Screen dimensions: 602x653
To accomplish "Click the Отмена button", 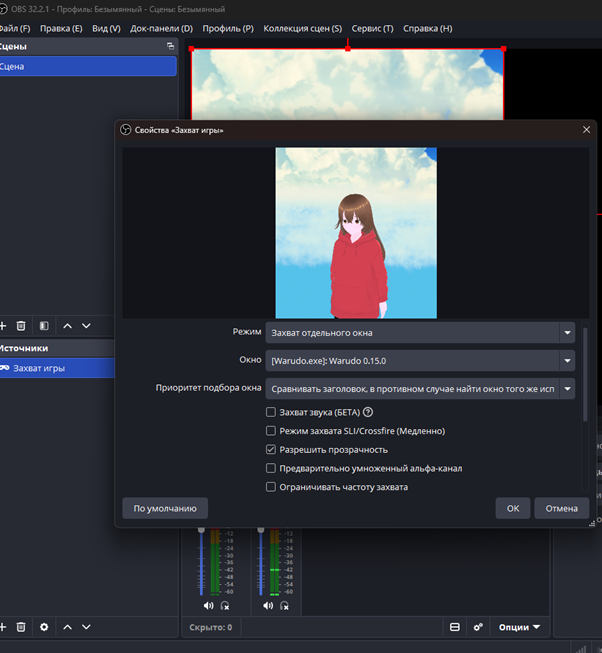I will click(562, 508).
